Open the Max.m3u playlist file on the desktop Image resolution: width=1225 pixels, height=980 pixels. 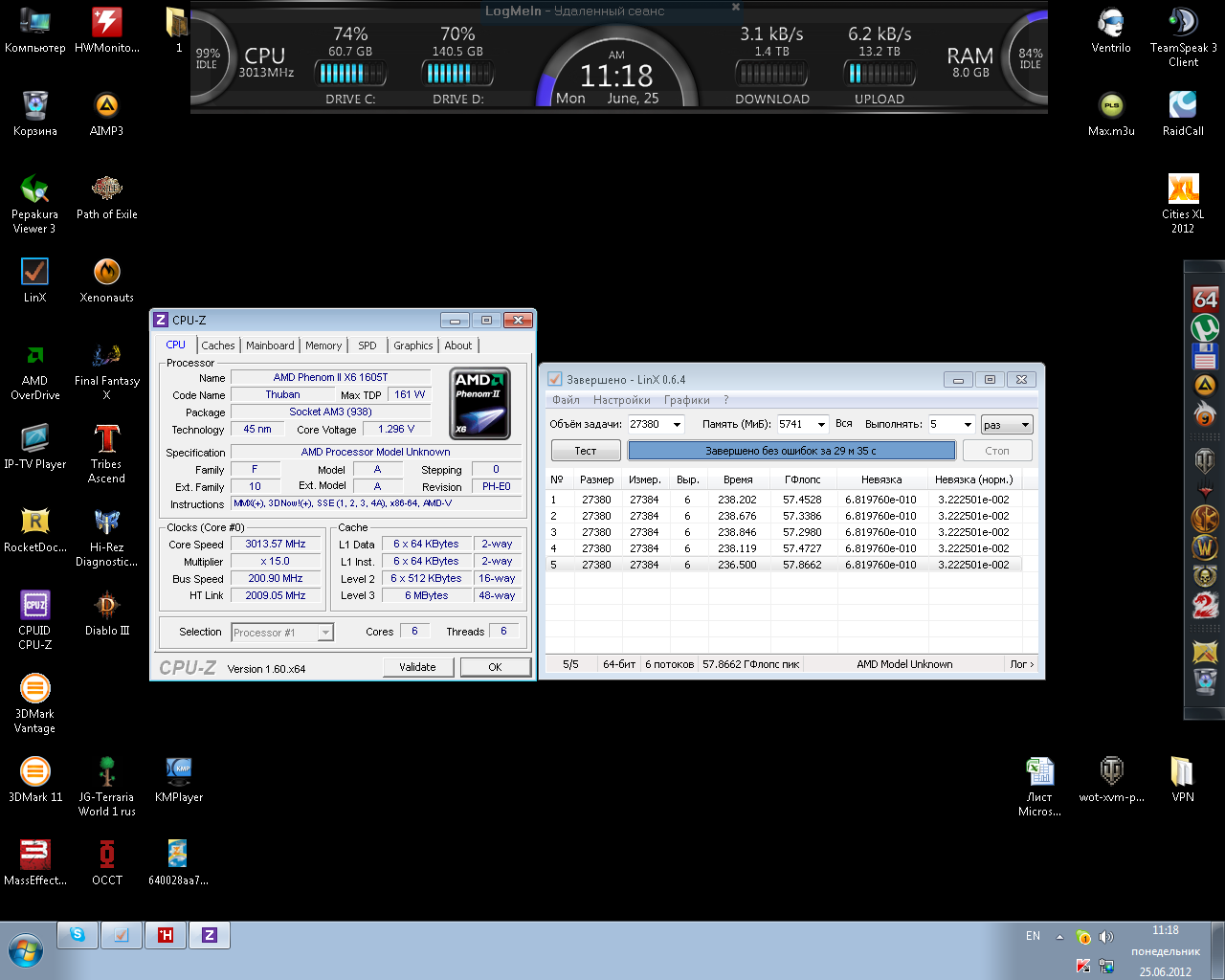click(1110, 113)
